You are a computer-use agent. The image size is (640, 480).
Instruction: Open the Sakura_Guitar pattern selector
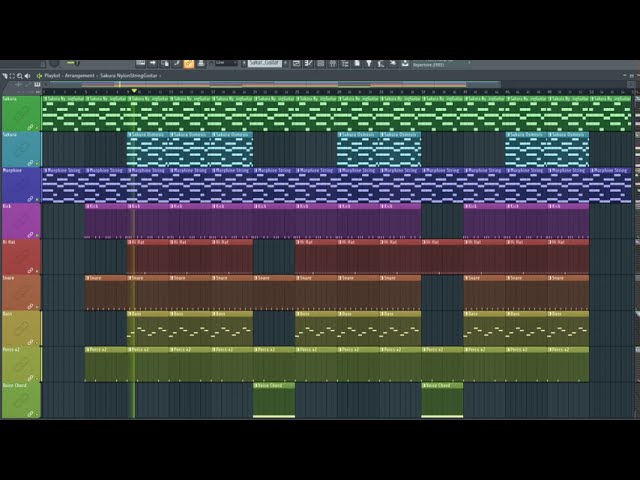pyautogui.click(x=265, y=63)
